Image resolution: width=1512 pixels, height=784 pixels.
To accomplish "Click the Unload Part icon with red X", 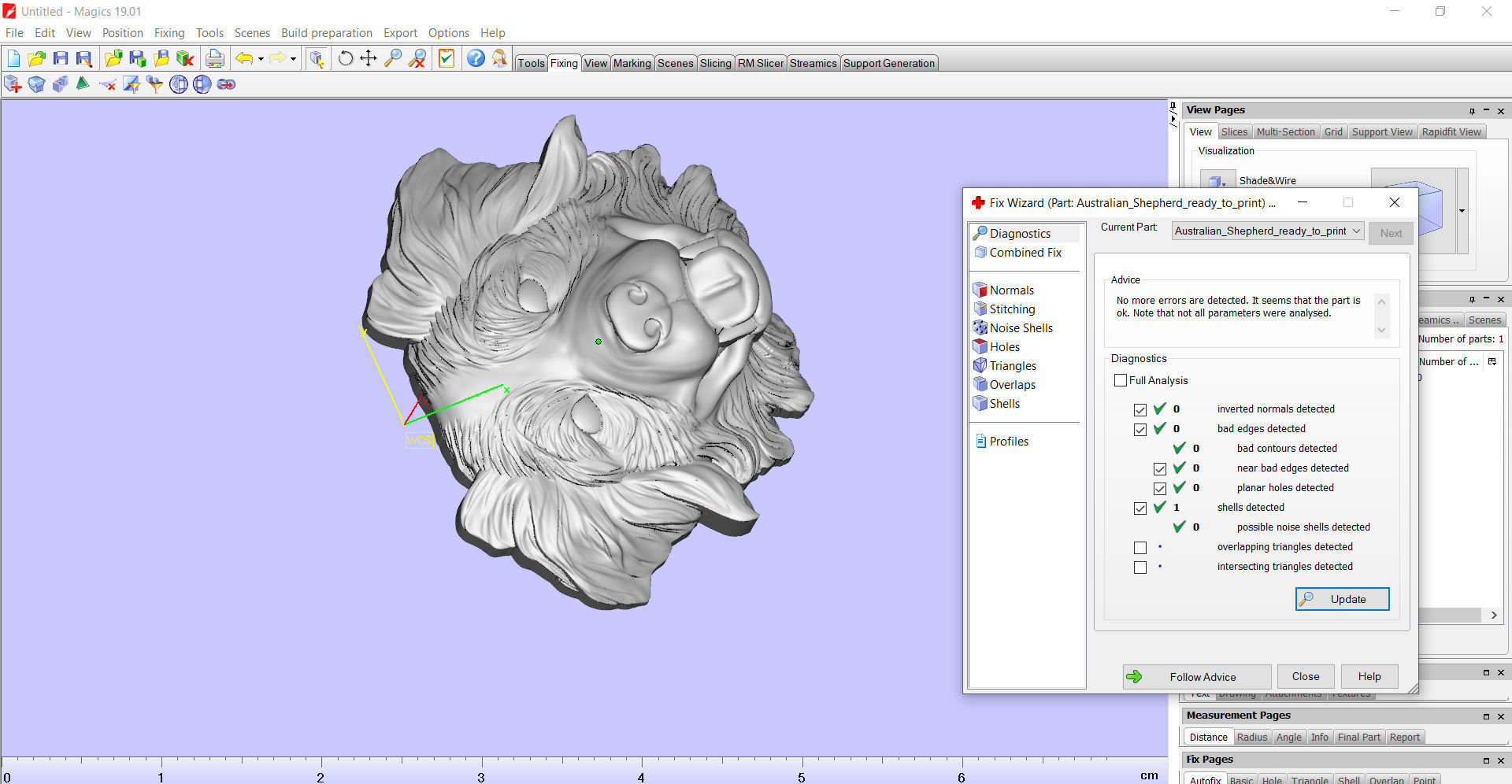I will (x=185, y=58).
